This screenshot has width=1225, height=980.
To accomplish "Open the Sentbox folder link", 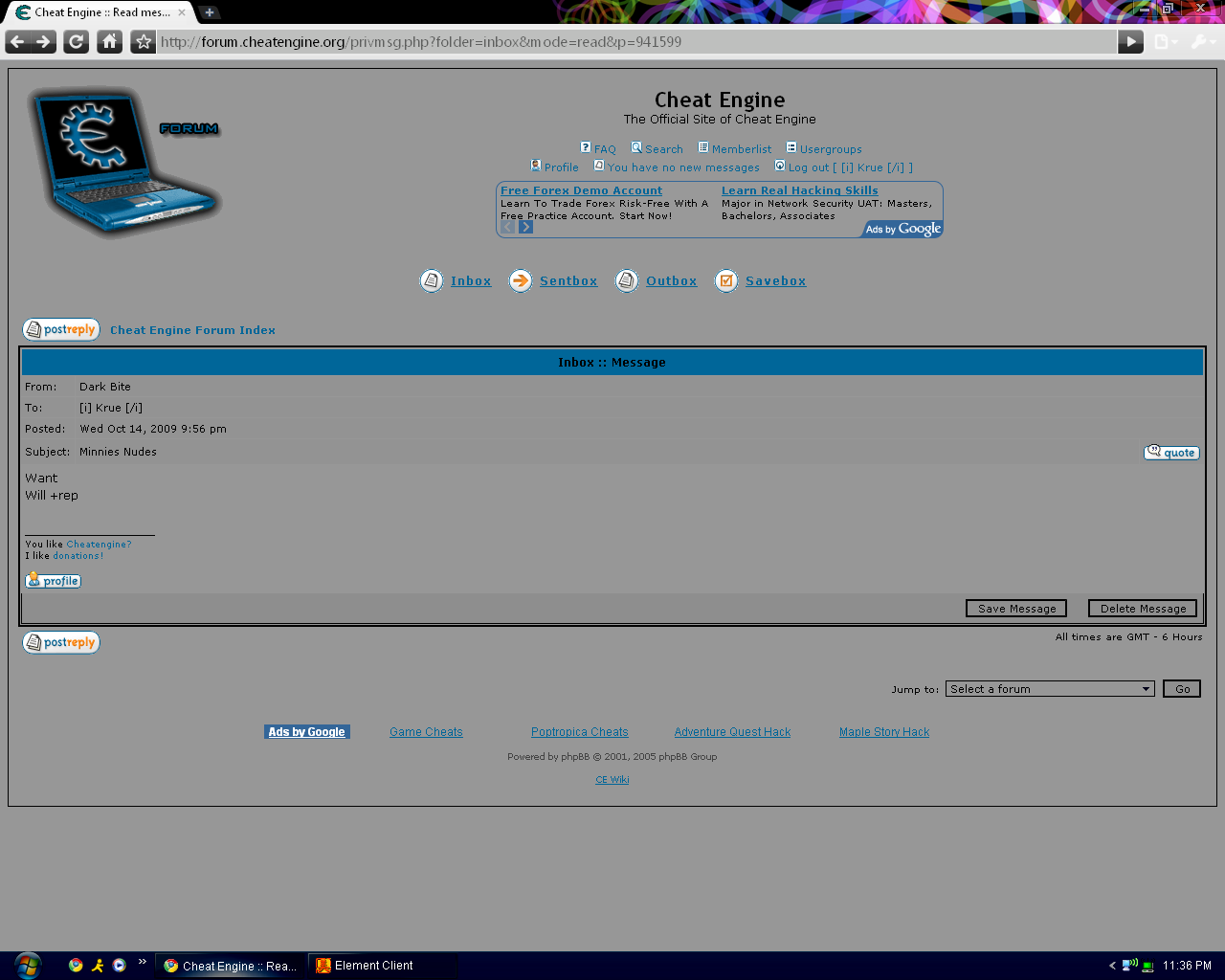I will point(568,280).
